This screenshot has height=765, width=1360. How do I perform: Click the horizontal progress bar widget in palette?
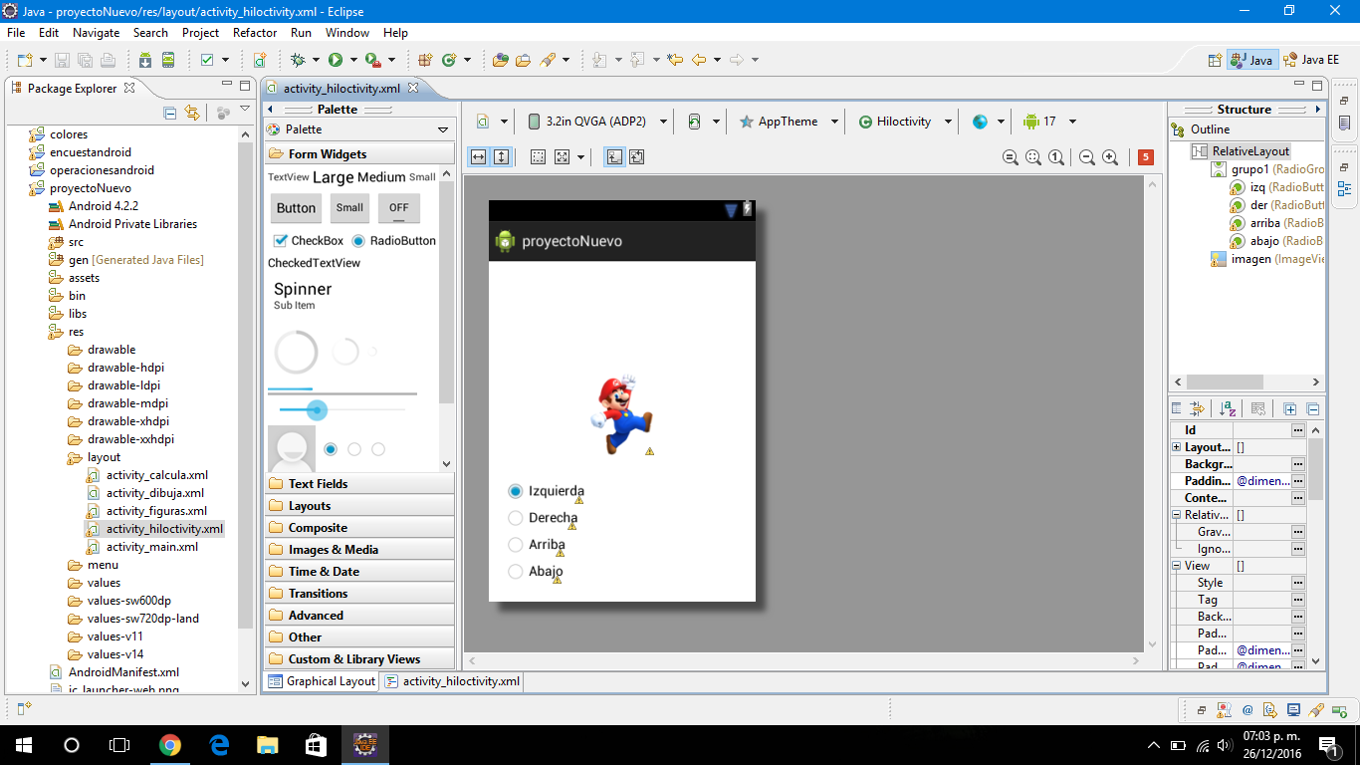(343, 391)
